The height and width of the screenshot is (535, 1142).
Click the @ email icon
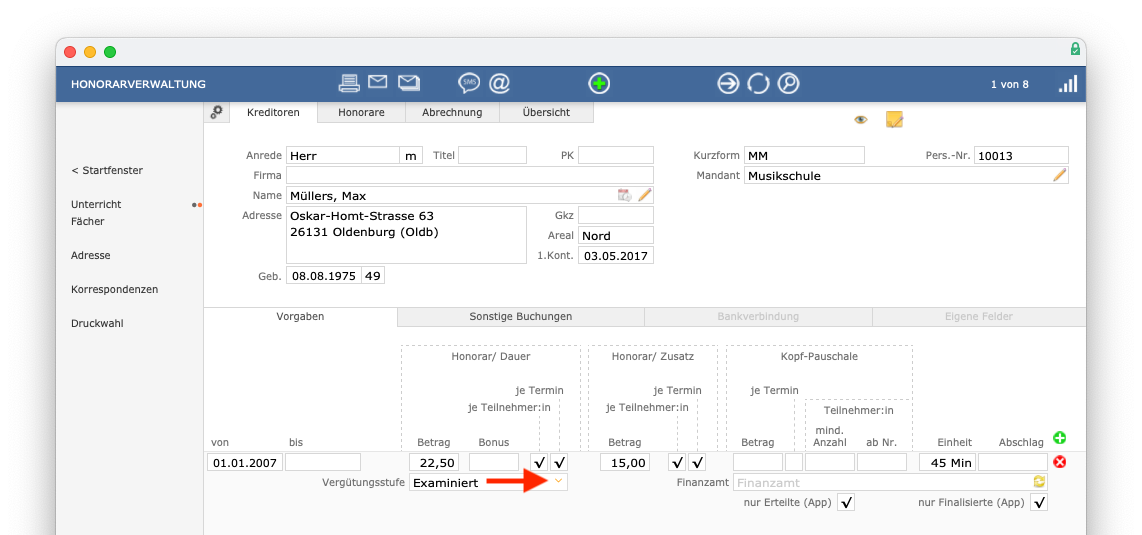(x=499, y=84)
